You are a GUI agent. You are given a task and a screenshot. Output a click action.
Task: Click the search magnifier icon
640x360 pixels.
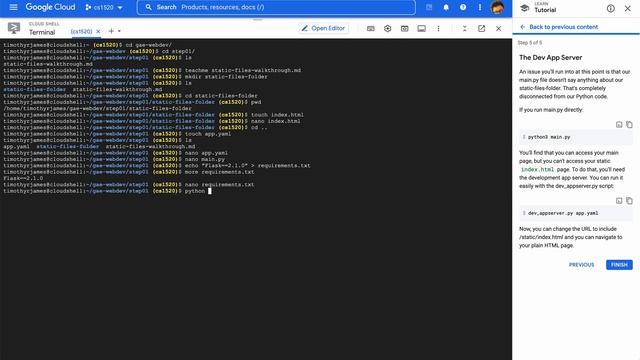pyautogui.click(x=149, y=7)
